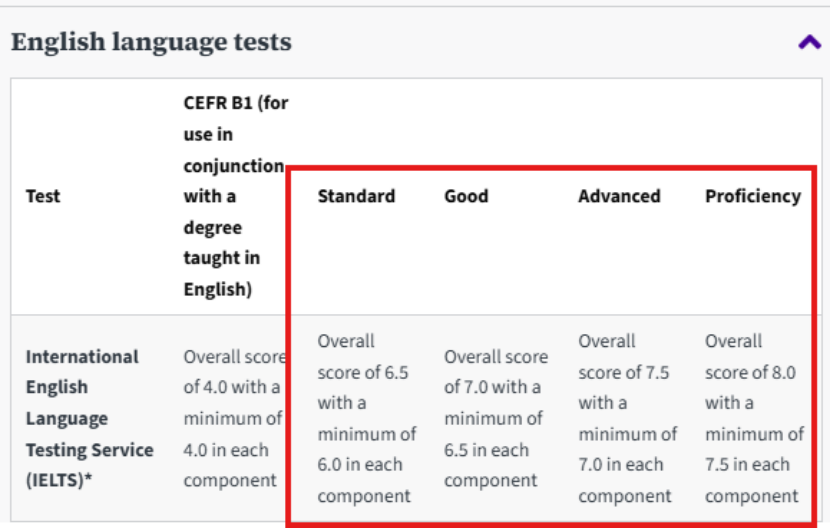The image size is (831, 528).
Task: Click 'minimum of 7.0 in each component' text
Action: [x=626, y=464]
